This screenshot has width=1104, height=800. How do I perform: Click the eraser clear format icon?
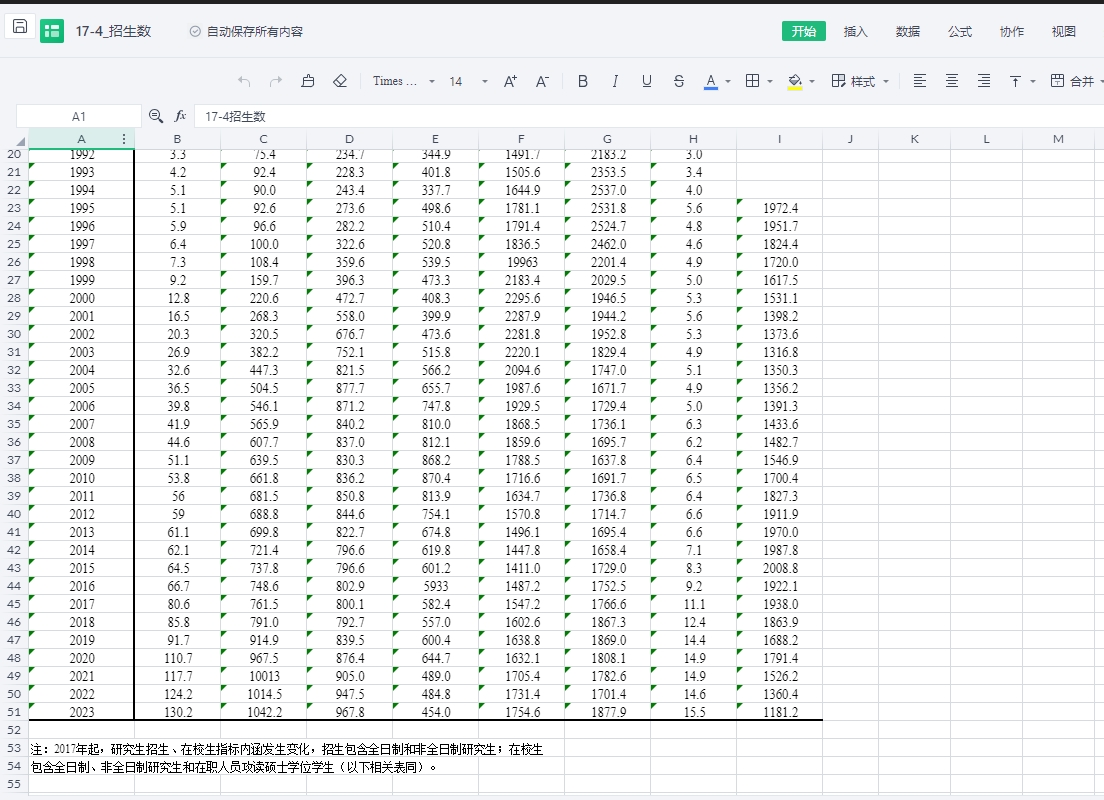[340, 81]
